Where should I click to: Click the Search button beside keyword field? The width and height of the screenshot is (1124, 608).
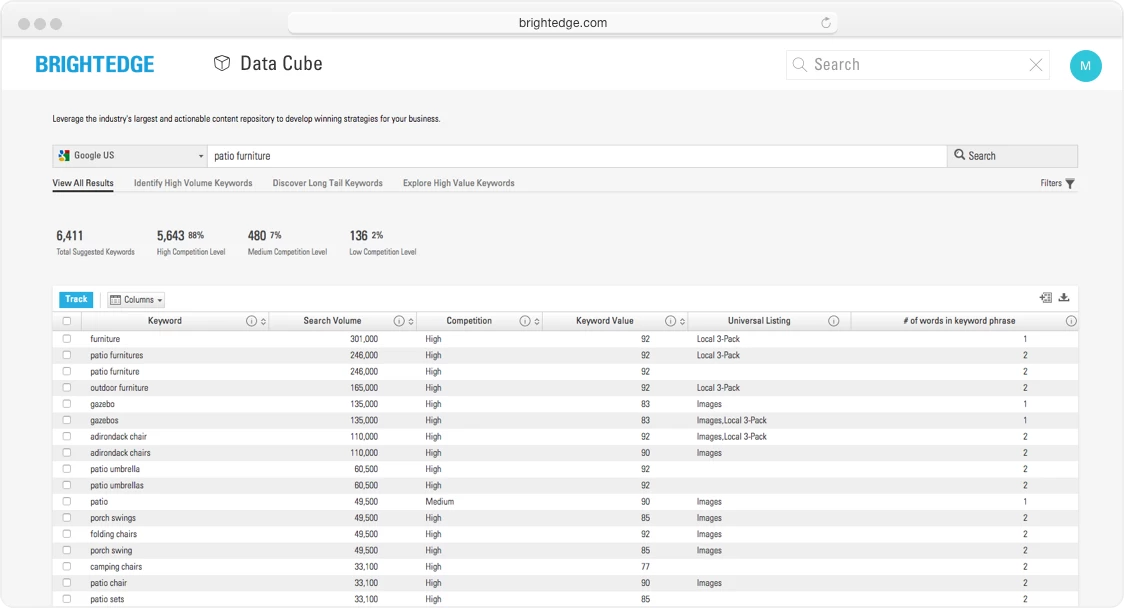(1012, 156)
